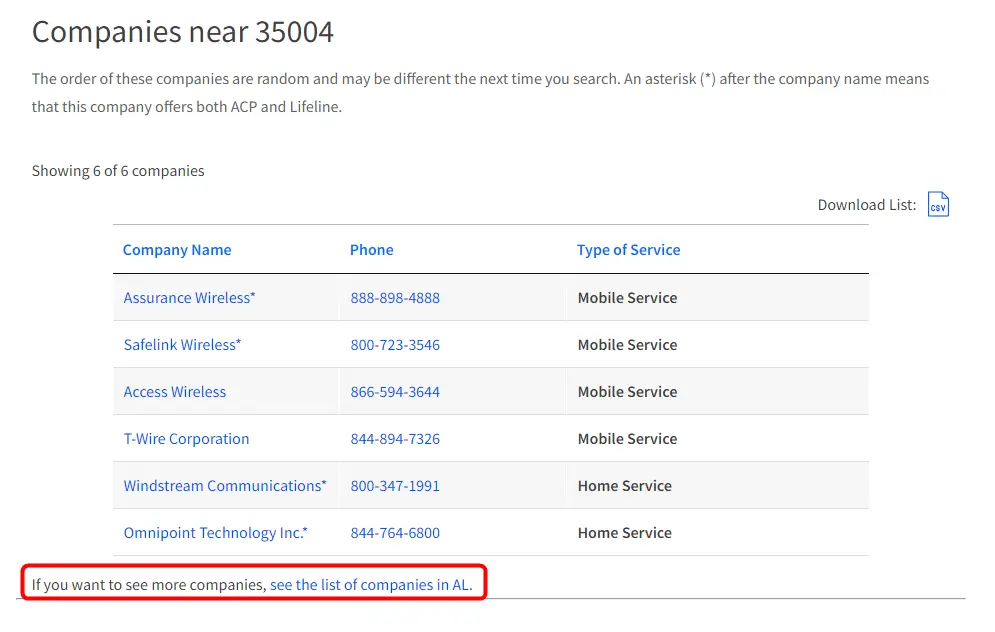
Task: Sort by Phone column header
Action: 372,250
